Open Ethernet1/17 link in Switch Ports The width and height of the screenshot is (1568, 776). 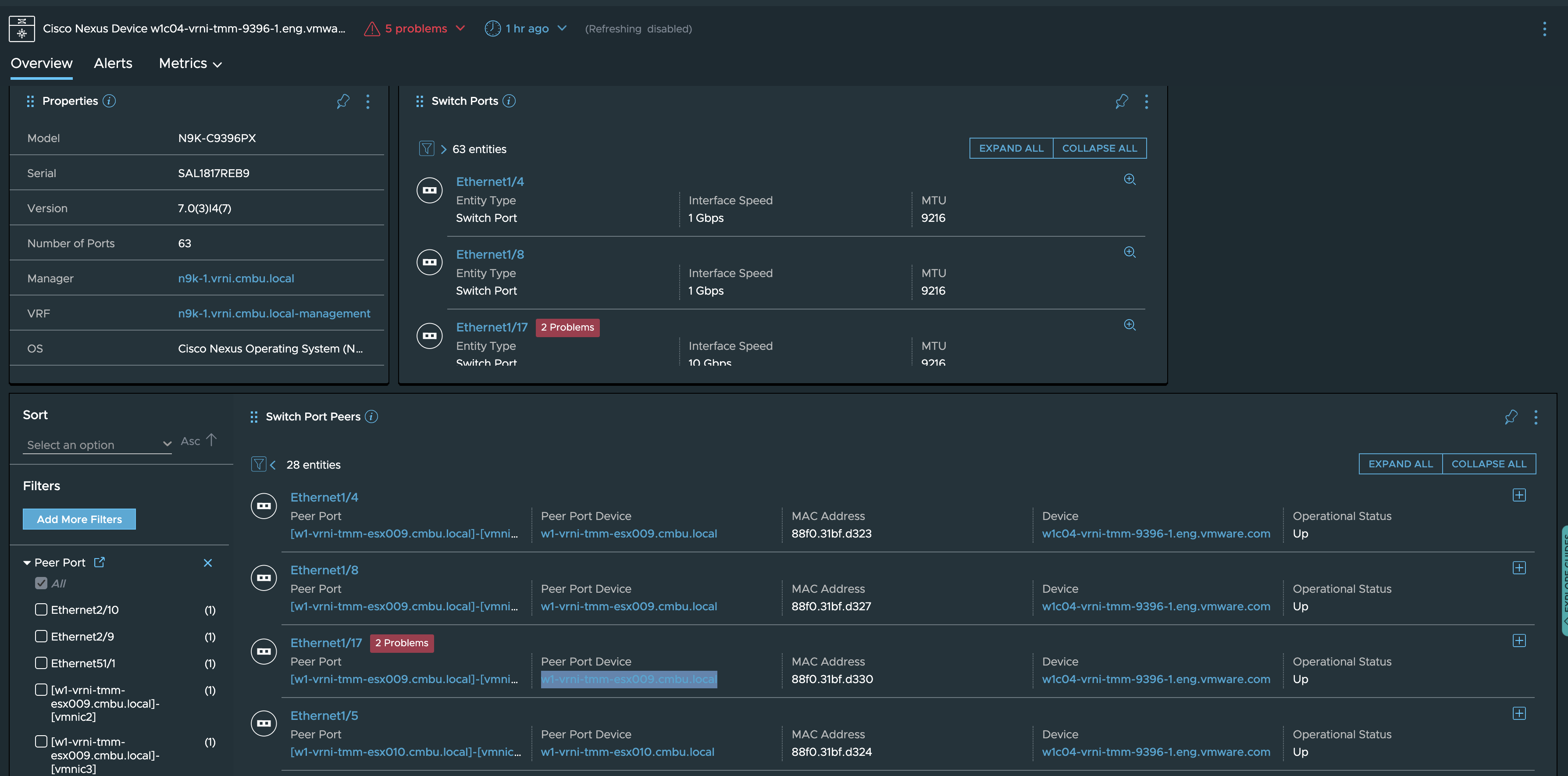(x=492, y=327)
